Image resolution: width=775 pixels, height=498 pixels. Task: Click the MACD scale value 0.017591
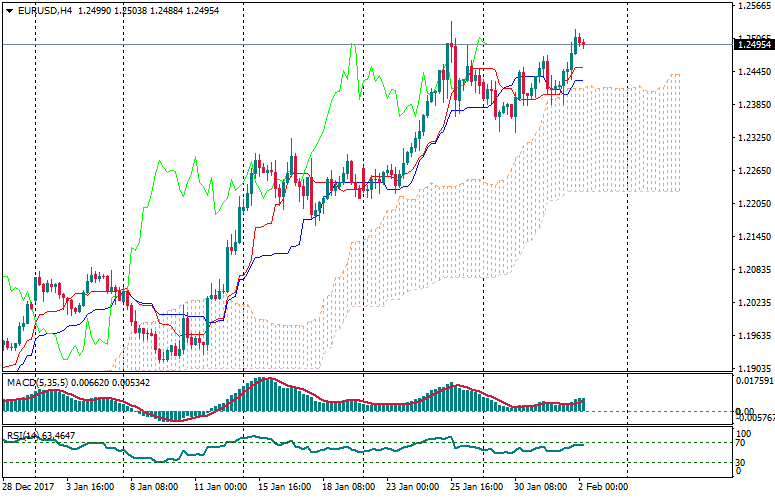click(755, 380)
